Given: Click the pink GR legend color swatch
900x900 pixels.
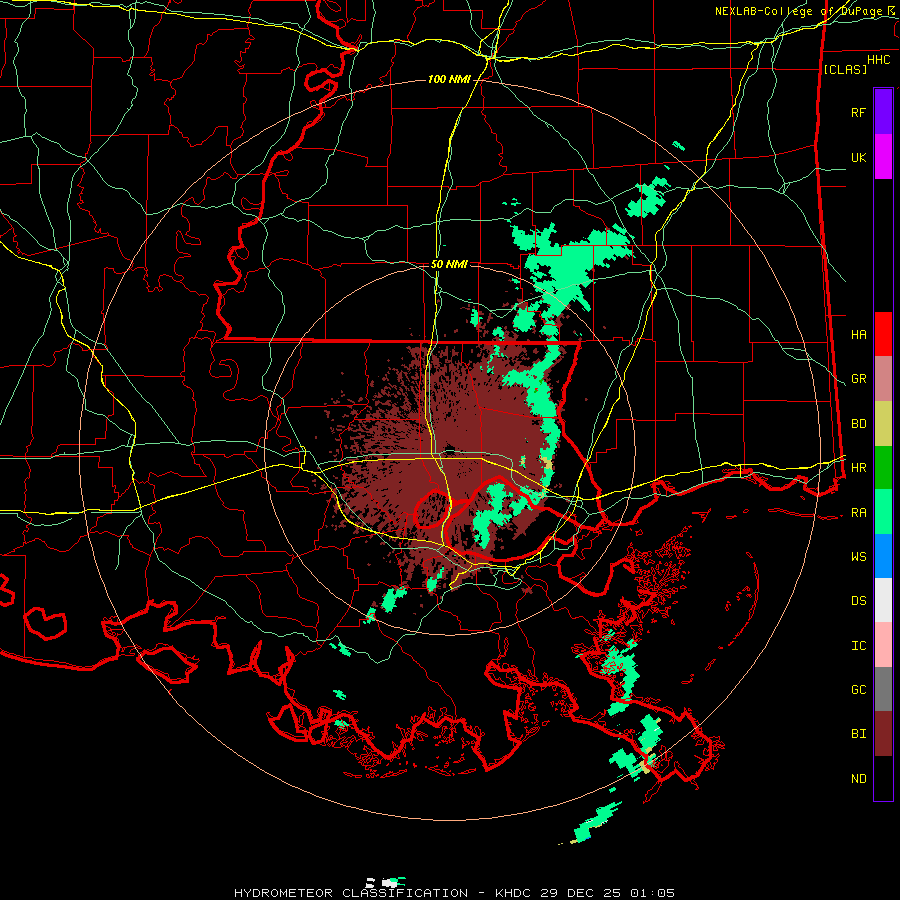Looking at the screenshot, I should coord(883,379).
